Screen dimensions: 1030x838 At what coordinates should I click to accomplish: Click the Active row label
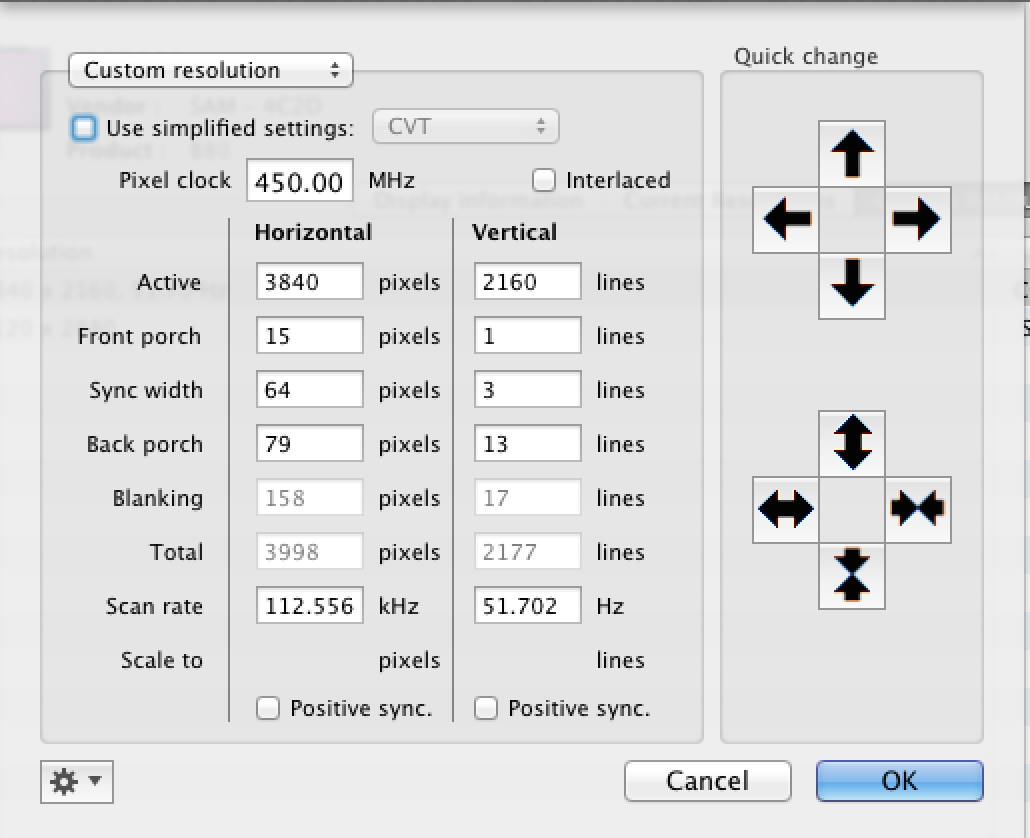(x=169, y=282)
